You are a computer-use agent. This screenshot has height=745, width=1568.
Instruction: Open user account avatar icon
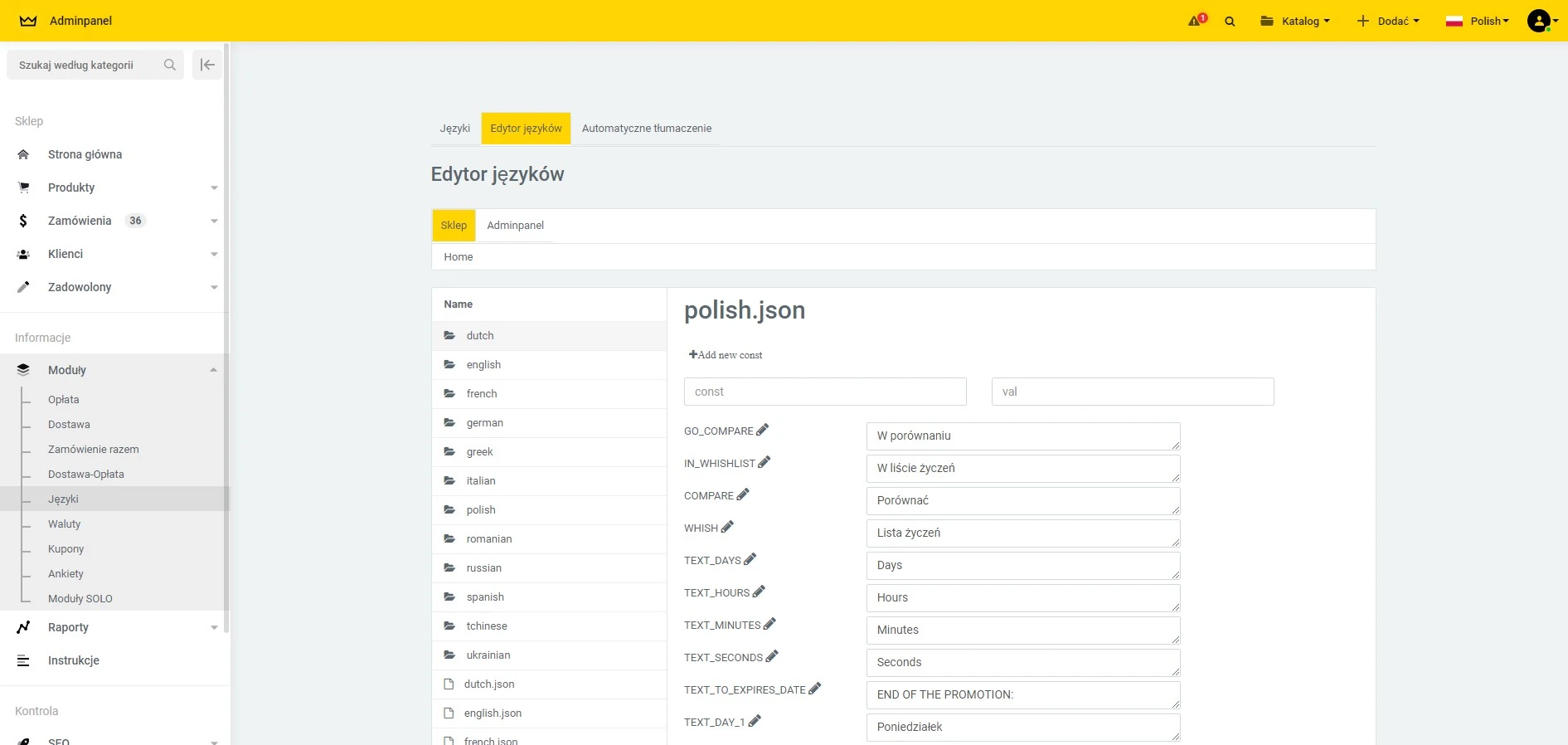[x=1539, y=21]
